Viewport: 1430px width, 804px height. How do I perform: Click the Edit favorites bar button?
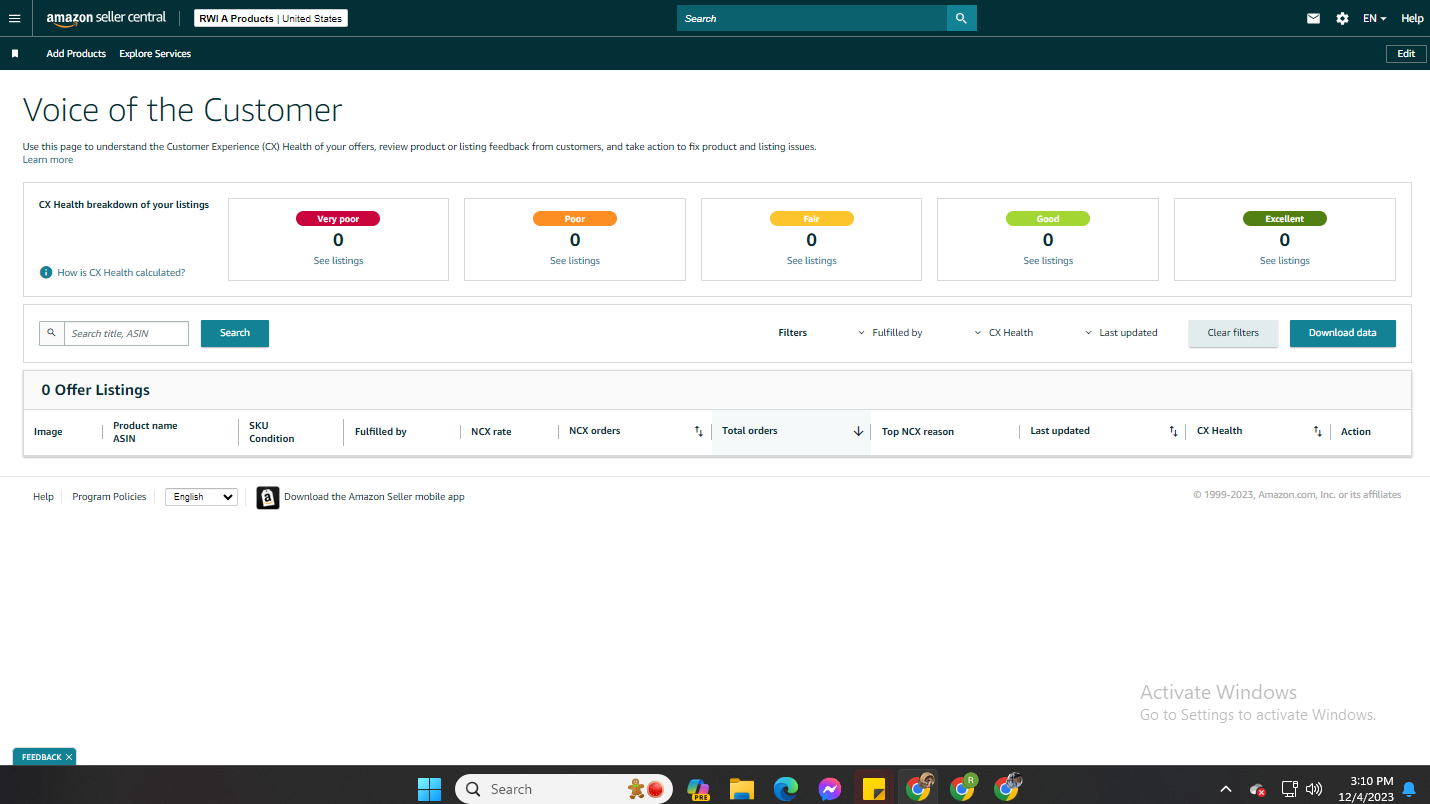[x=1406, y=54]
